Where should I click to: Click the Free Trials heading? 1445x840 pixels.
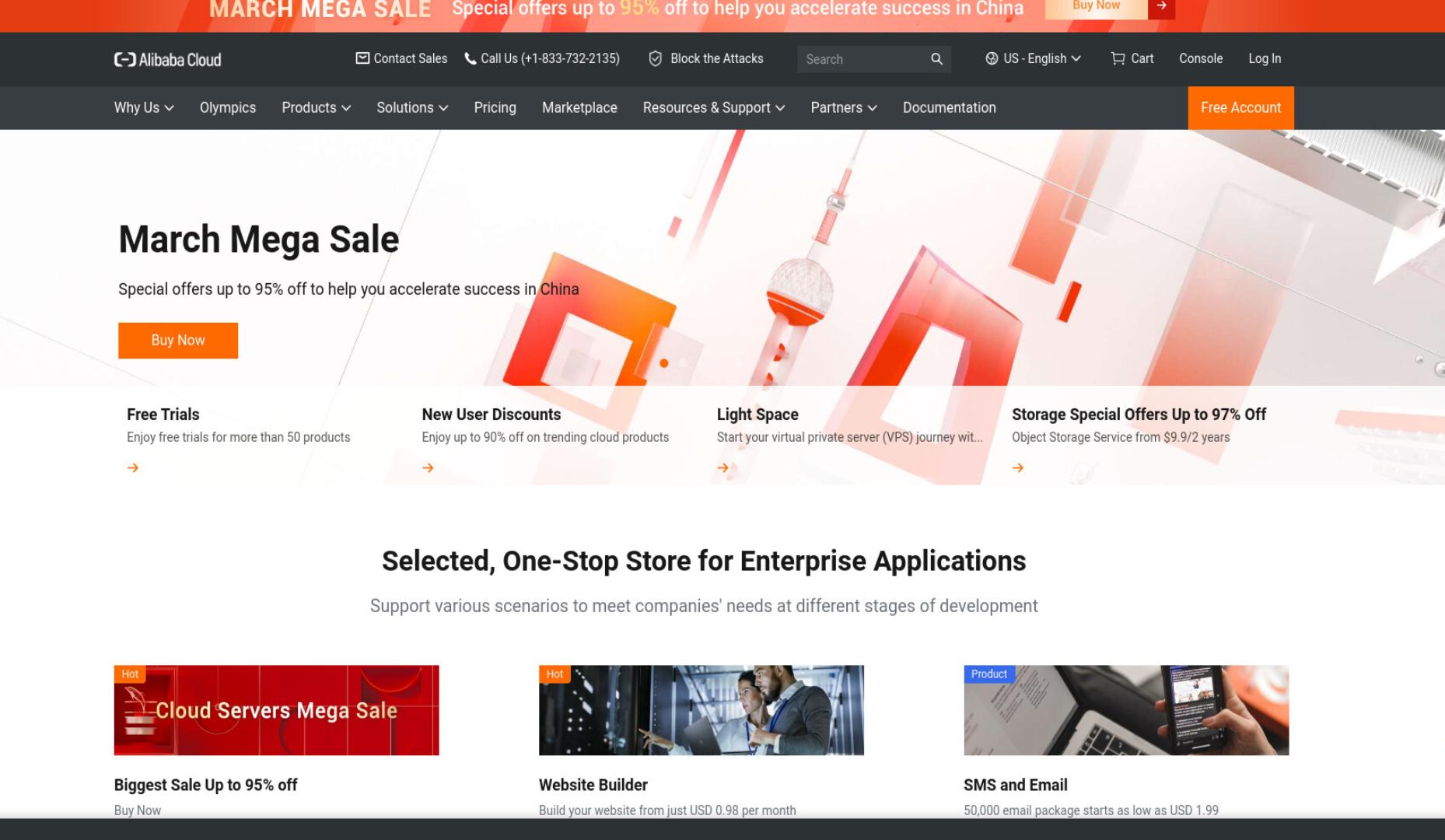pyautogui.click(x=163, y=415)
